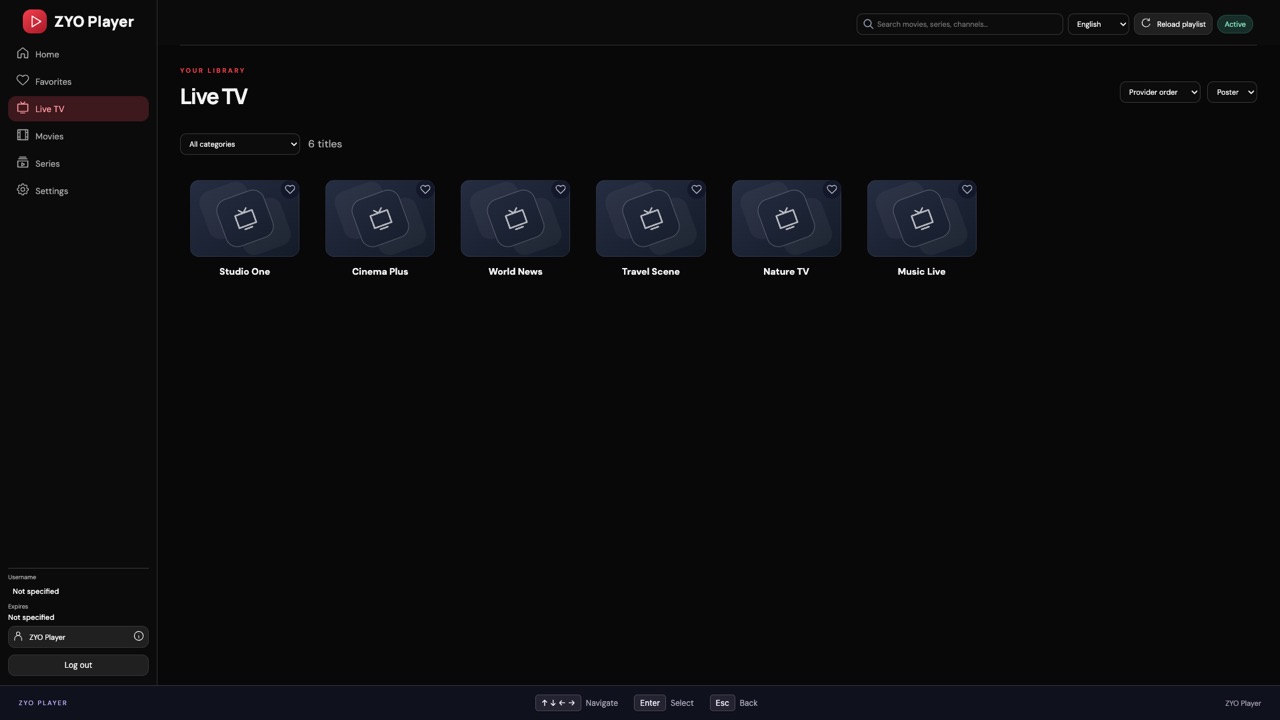Image resolution: width=1280 pixels, height=720 pixels.
Task: Click the ZYO Player account entry
Action: 78,637
